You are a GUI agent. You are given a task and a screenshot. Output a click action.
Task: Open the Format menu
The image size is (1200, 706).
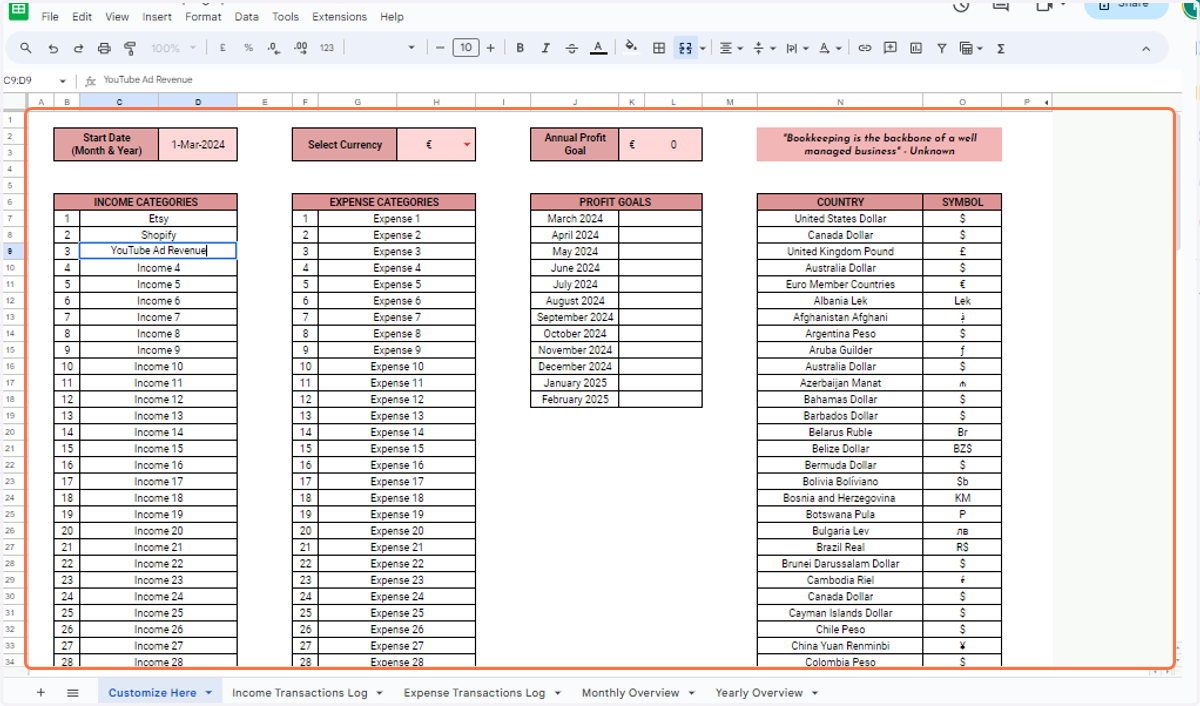tap(204, 17)
